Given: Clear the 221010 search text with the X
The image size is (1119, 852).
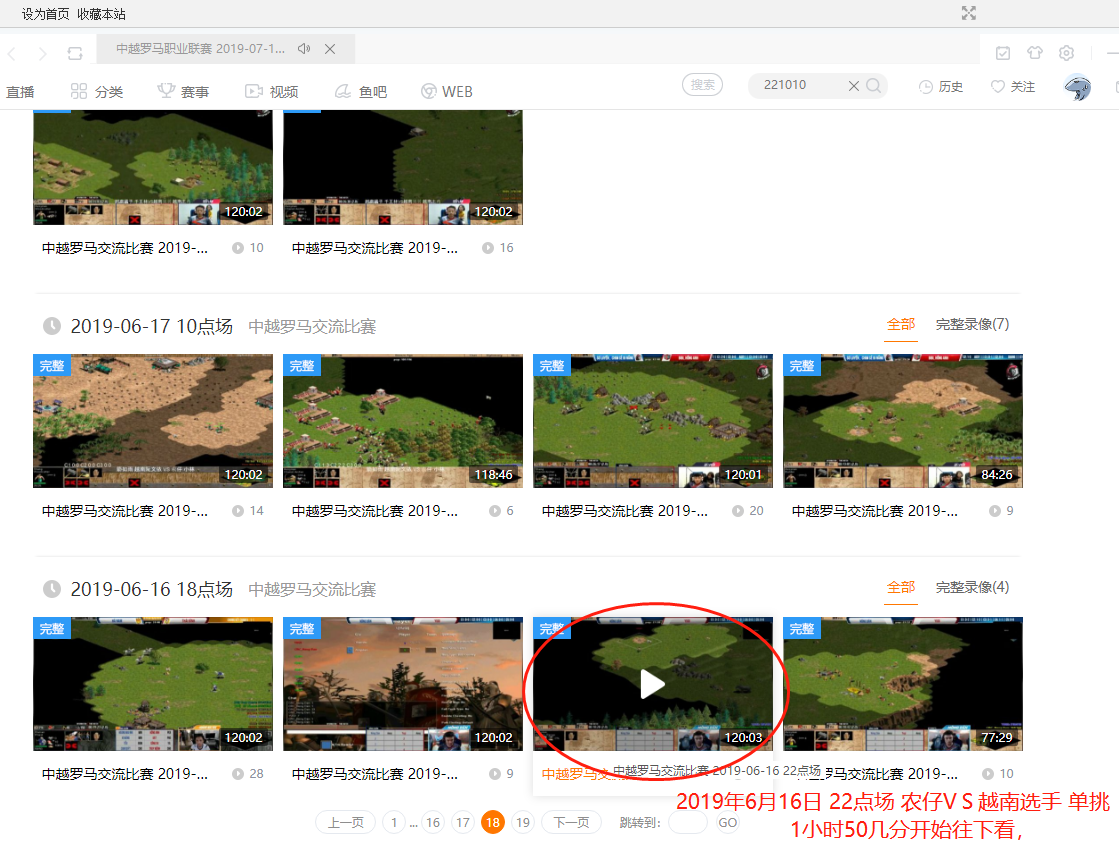Looking at the screenshot, I should pos(855,86).
